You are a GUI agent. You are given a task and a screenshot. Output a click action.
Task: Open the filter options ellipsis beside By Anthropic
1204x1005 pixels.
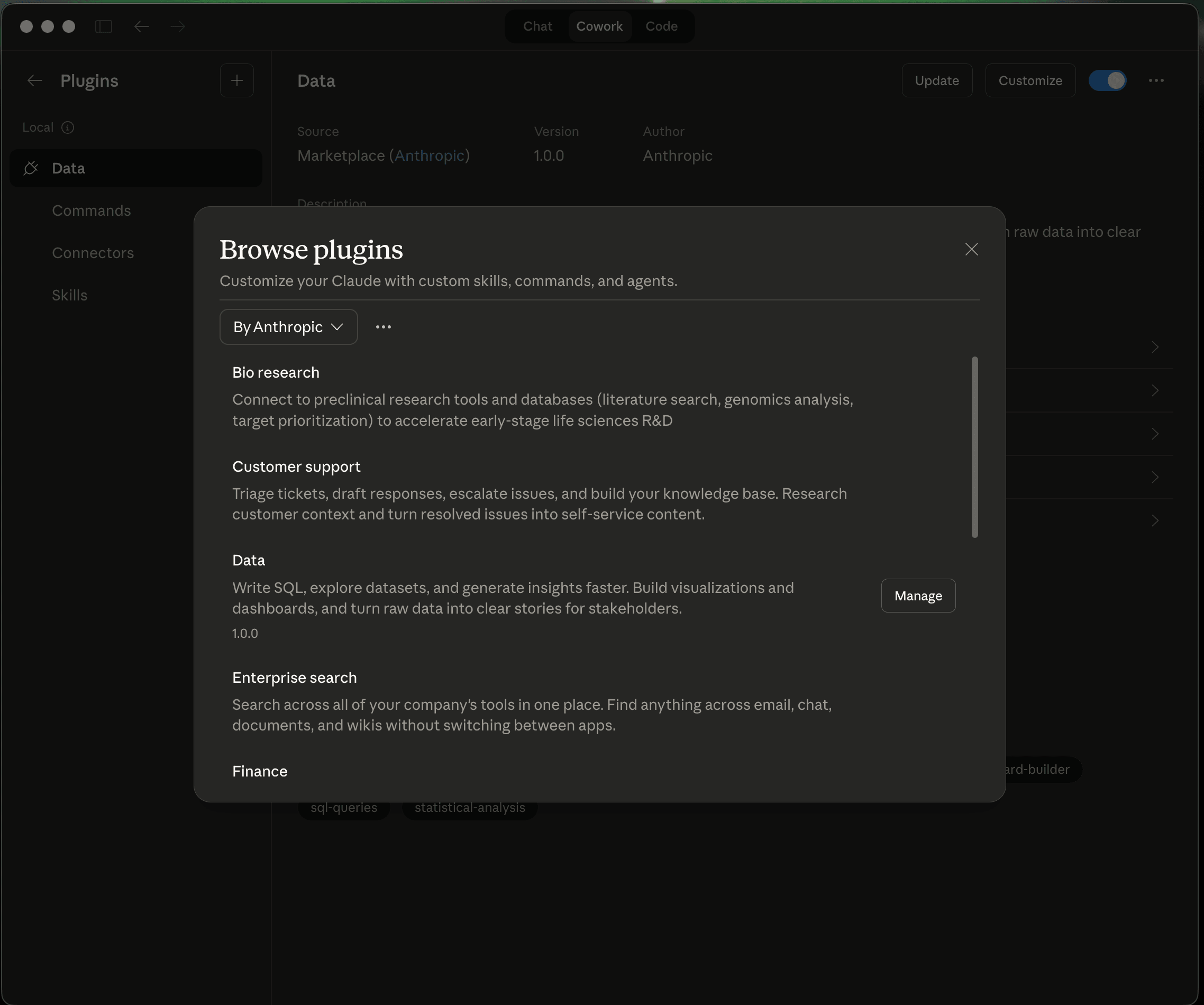tap(383, 327)
